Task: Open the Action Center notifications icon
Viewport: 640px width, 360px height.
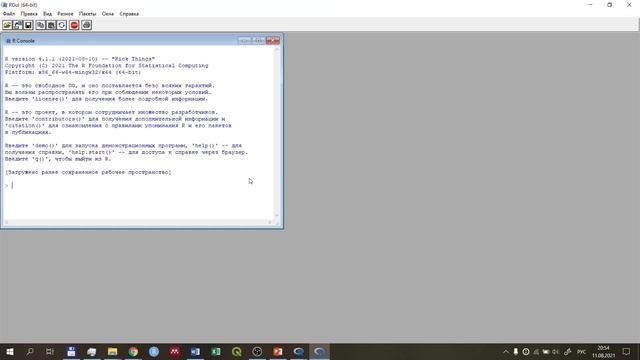Action: [x=627, y=351]
